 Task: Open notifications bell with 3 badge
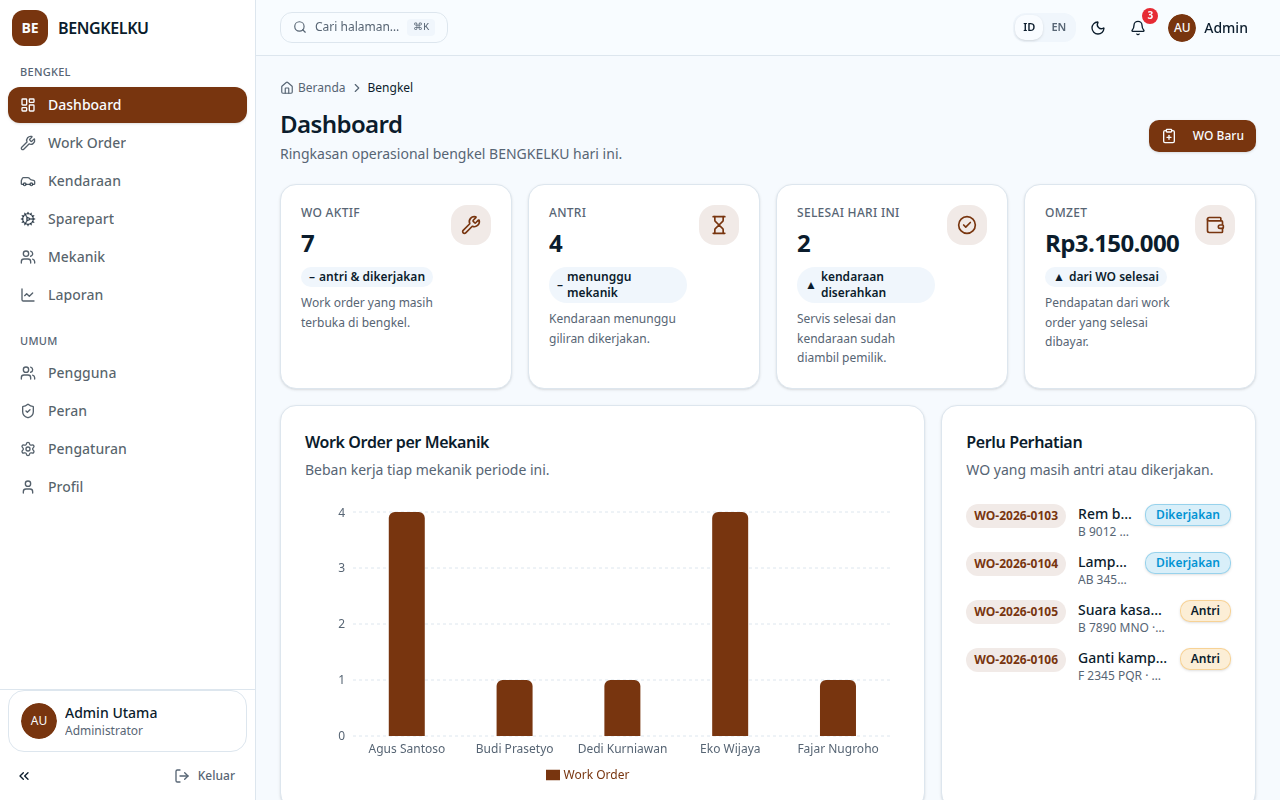[x=1138, y=28]
